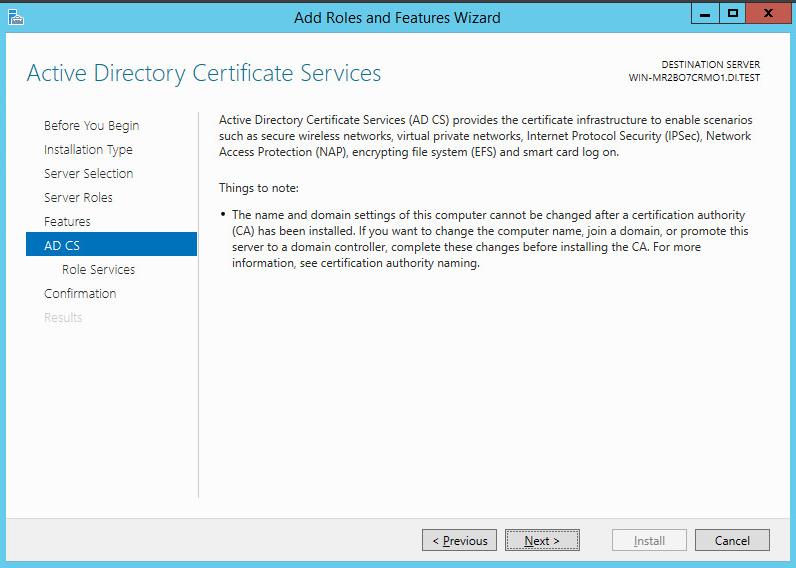The image size is (796, 568).
Task: Switch to the Features page
Action: [x=67, y=221]
